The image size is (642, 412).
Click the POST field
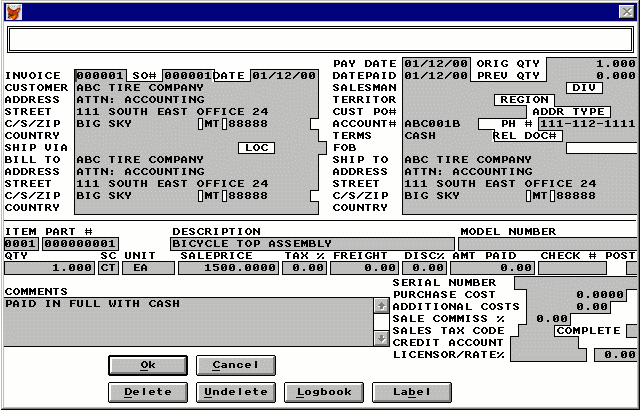click(632, 268)
